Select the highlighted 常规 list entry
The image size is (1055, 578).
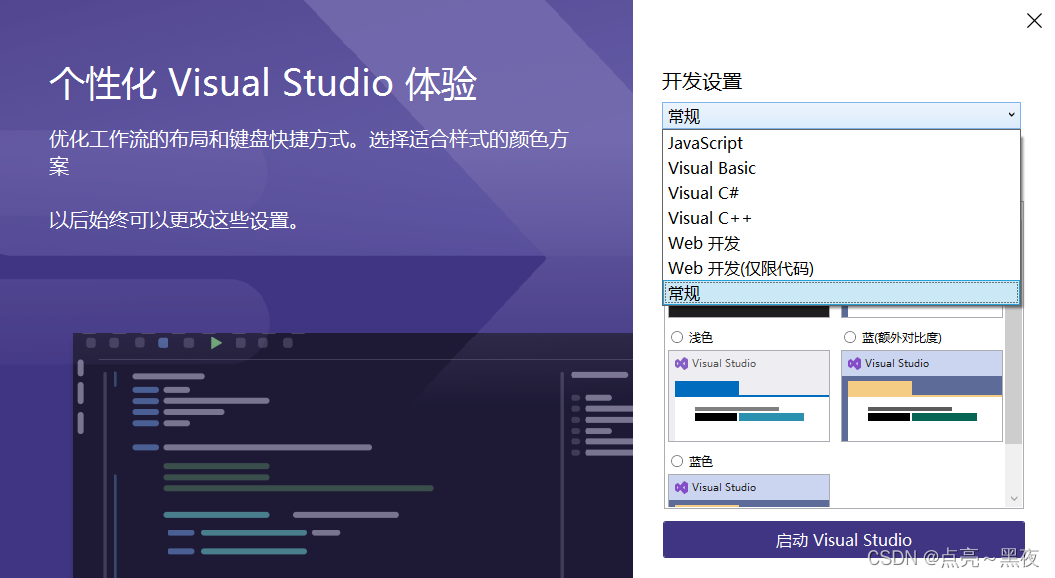(x=841, y=293)
